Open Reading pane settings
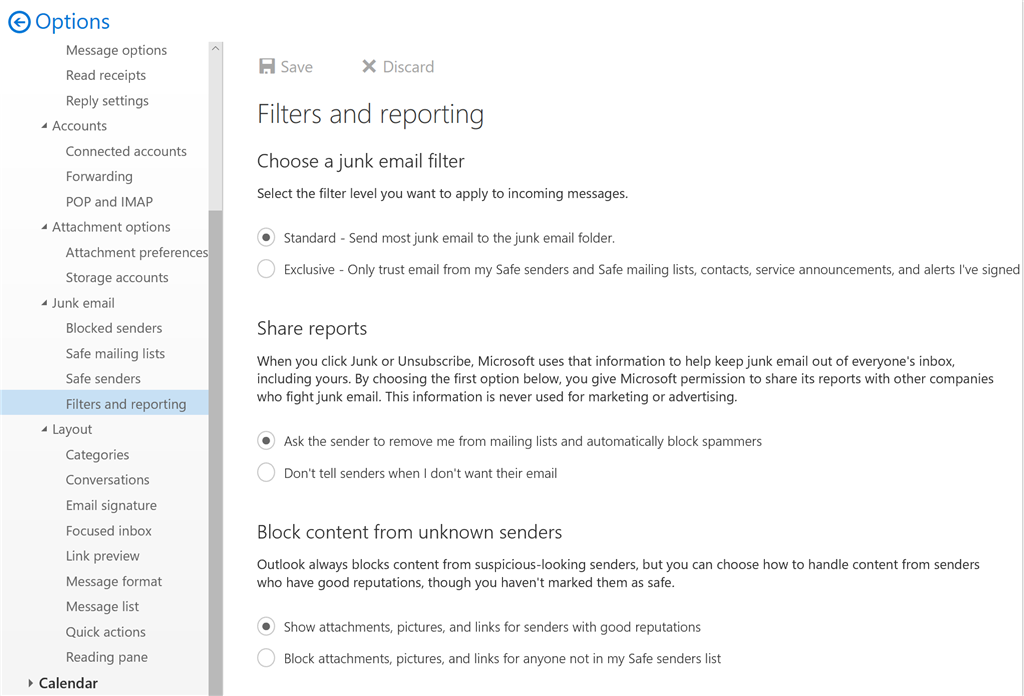The width and height of the screenshot is (1024, 696). pos(107,657)
